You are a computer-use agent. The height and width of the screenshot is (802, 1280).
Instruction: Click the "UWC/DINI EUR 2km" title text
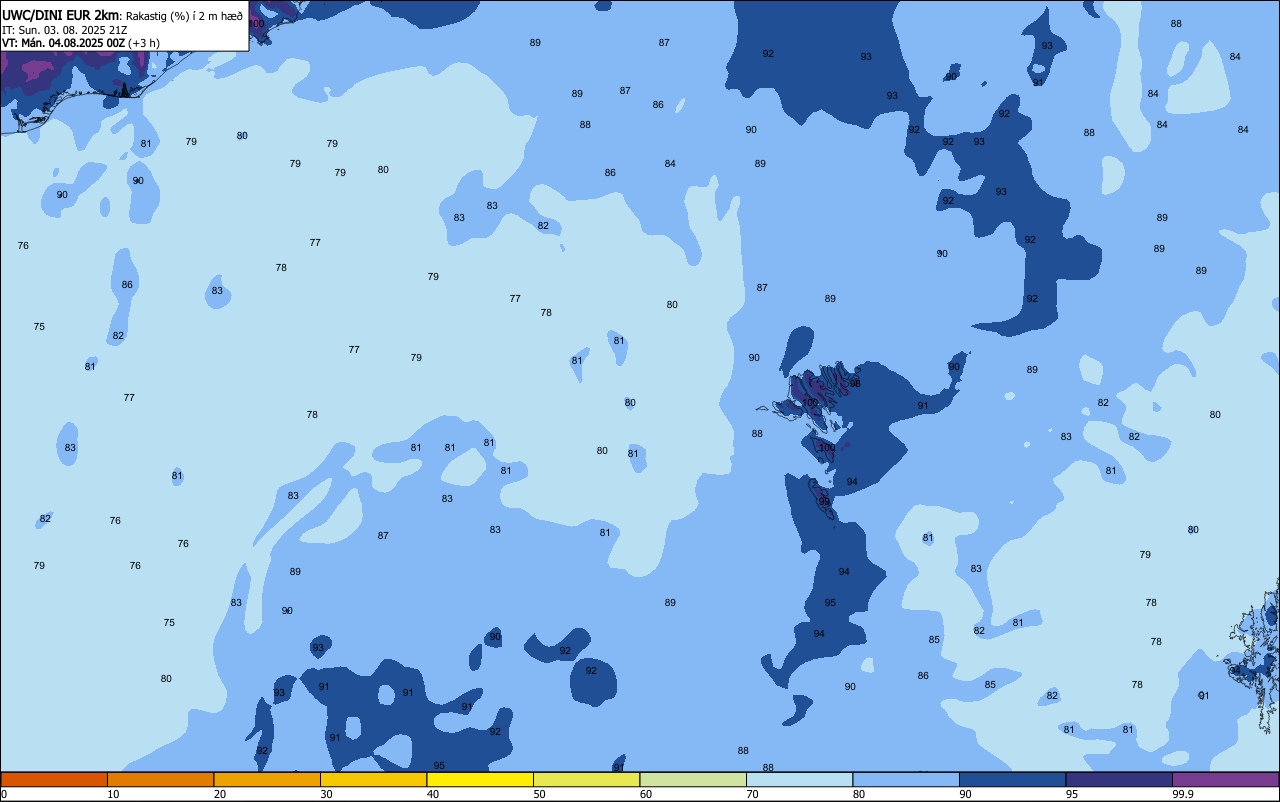[61, 15]
